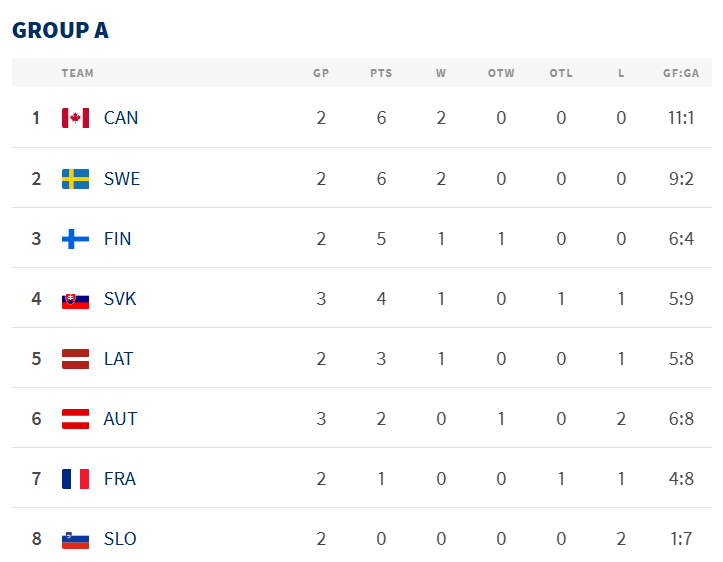This screenshot has height=562, width=723.
Task: Open the FIN team link
Action: point(118,239)
